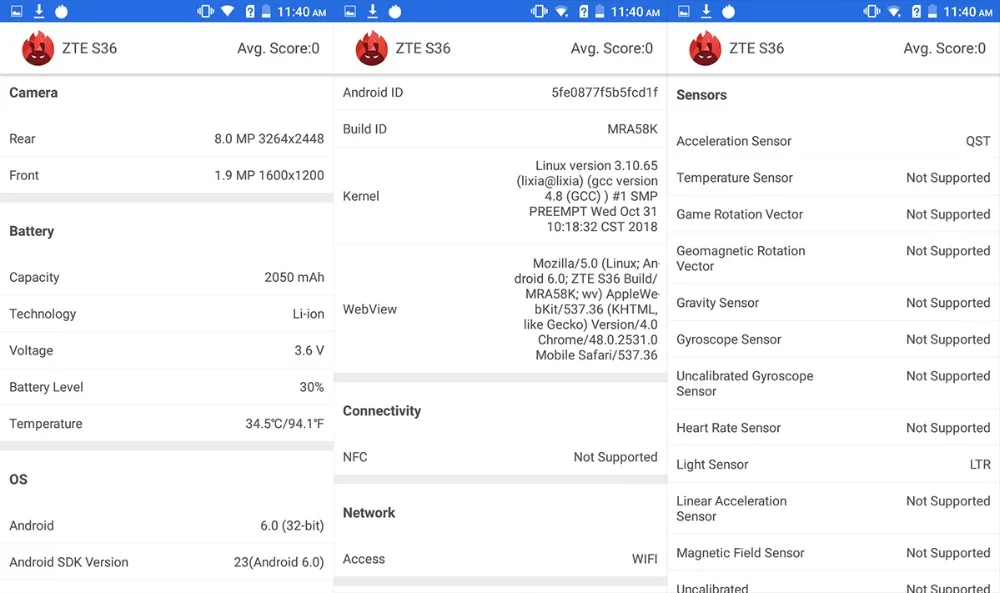The image size is (1000, 593).
Task: Tap the vibrate mode icon above the Sensors screen
Action: click(872, 11)
